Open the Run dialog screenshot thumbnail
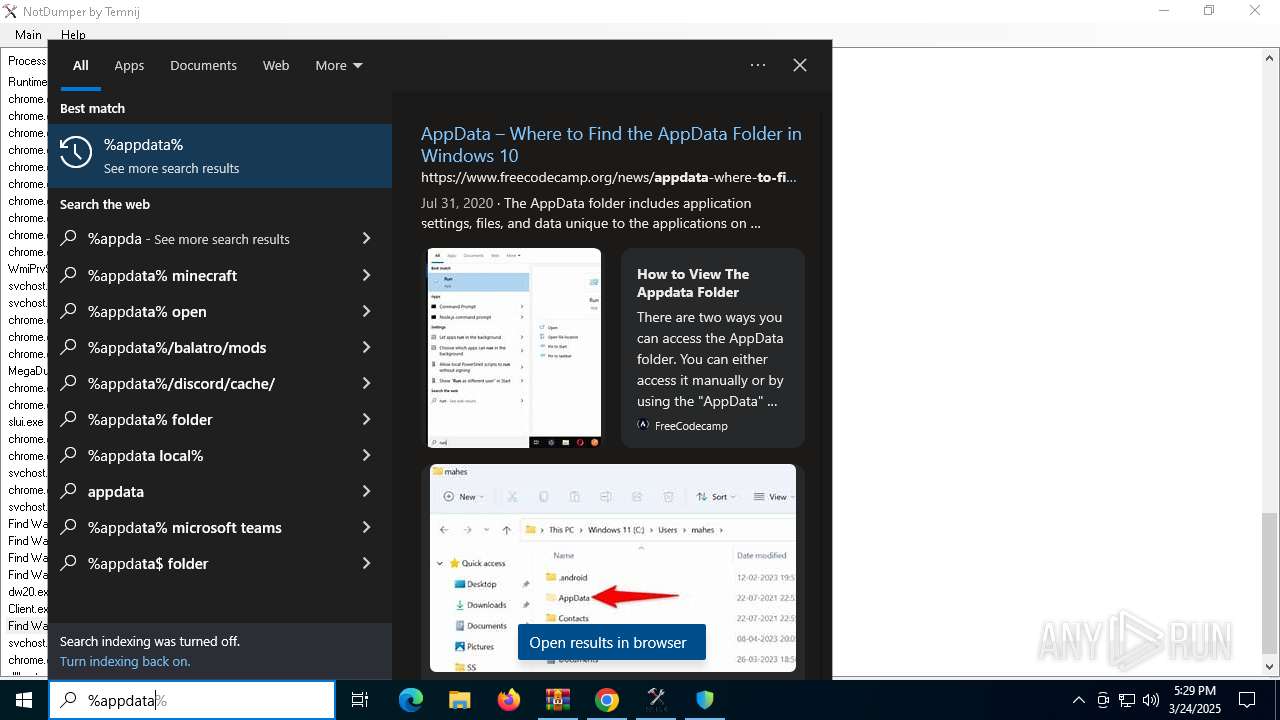 (514, 348)
